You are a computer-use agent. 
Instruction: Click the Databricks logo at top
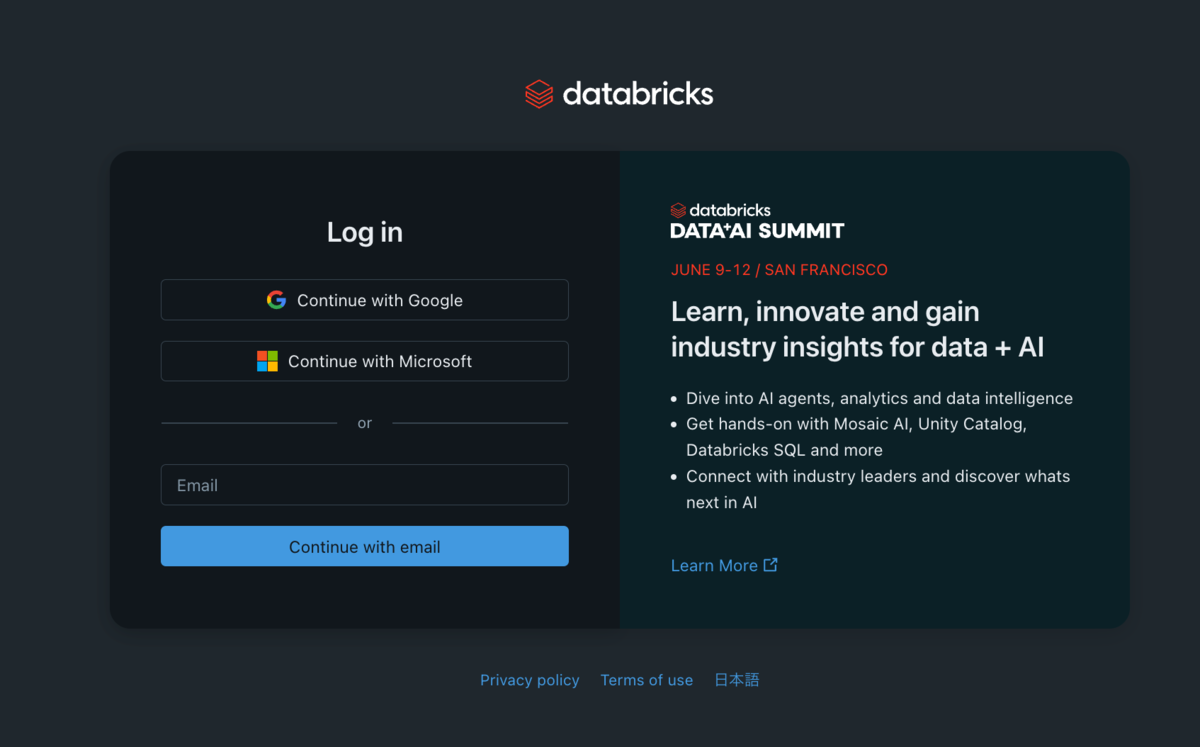pyautogui.click(x=619, y=94)
